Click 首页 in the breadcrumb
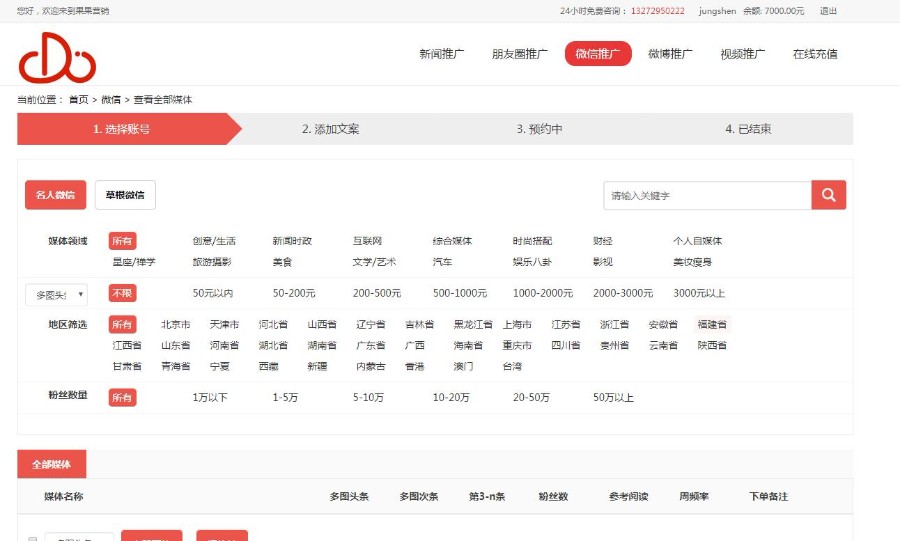This screenshot has height=541, width=900. [78, 100]
